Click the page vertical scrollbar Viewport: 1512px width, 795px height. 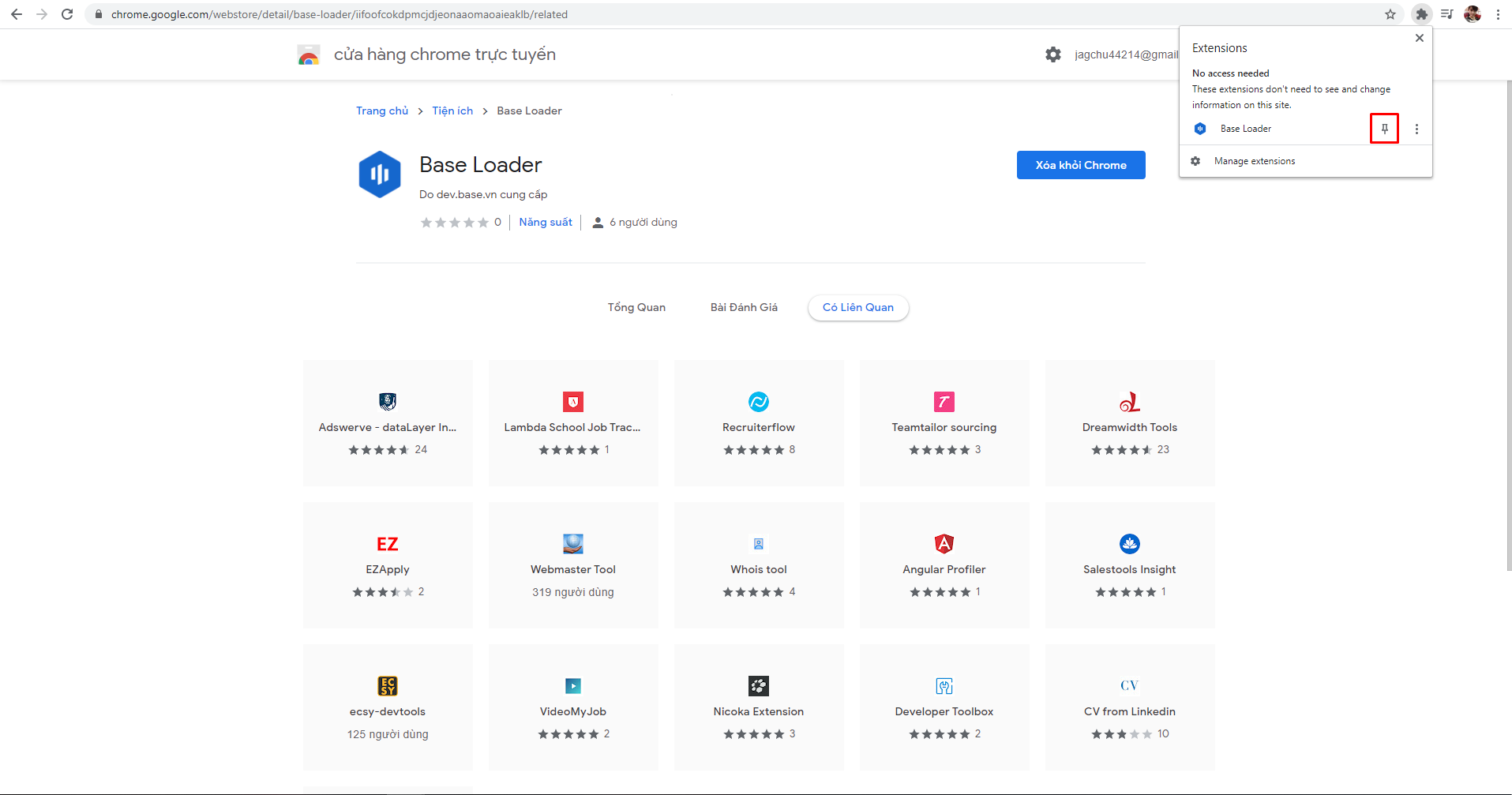pos(1509,324)
